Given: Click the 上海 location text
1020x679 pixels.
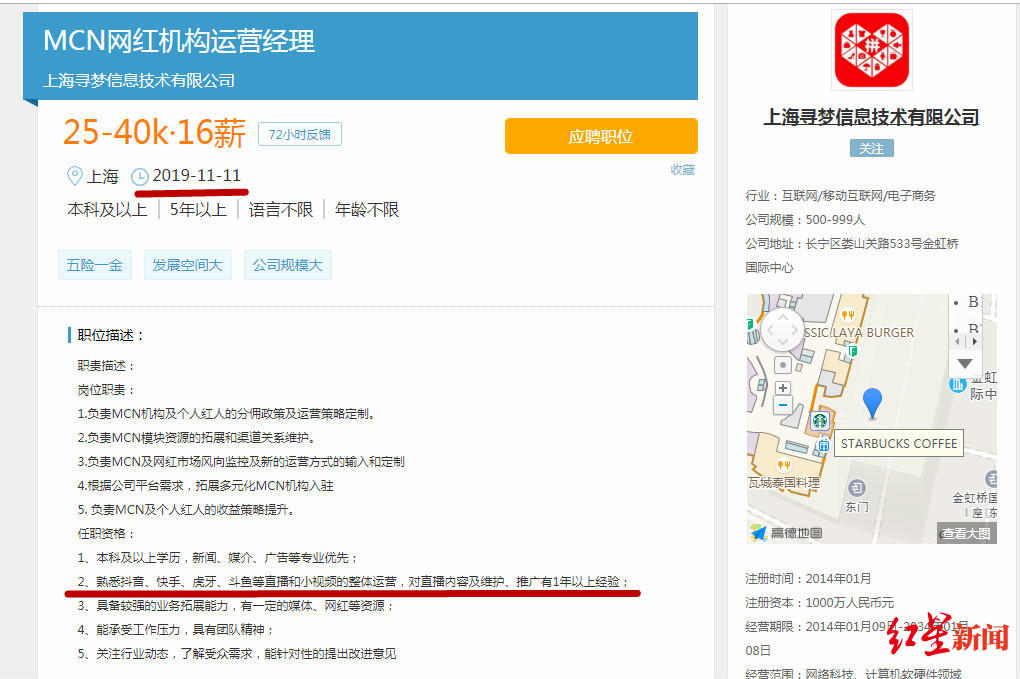Looking at the screenshot, I should click(x=103, y=176).
